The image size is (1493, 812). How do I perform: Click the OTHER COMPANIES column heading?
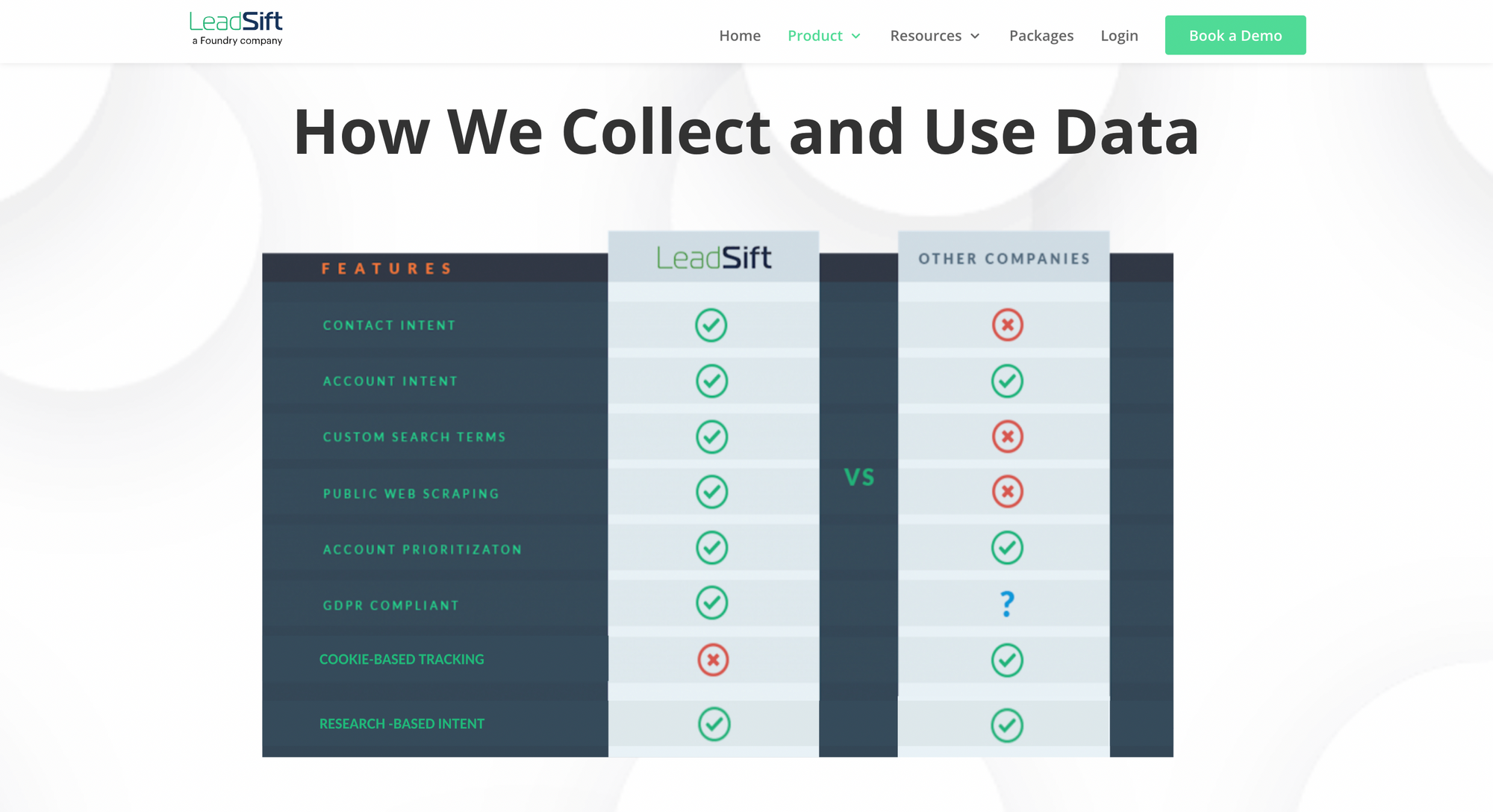pyautogui.click(x=1004, y=259)
